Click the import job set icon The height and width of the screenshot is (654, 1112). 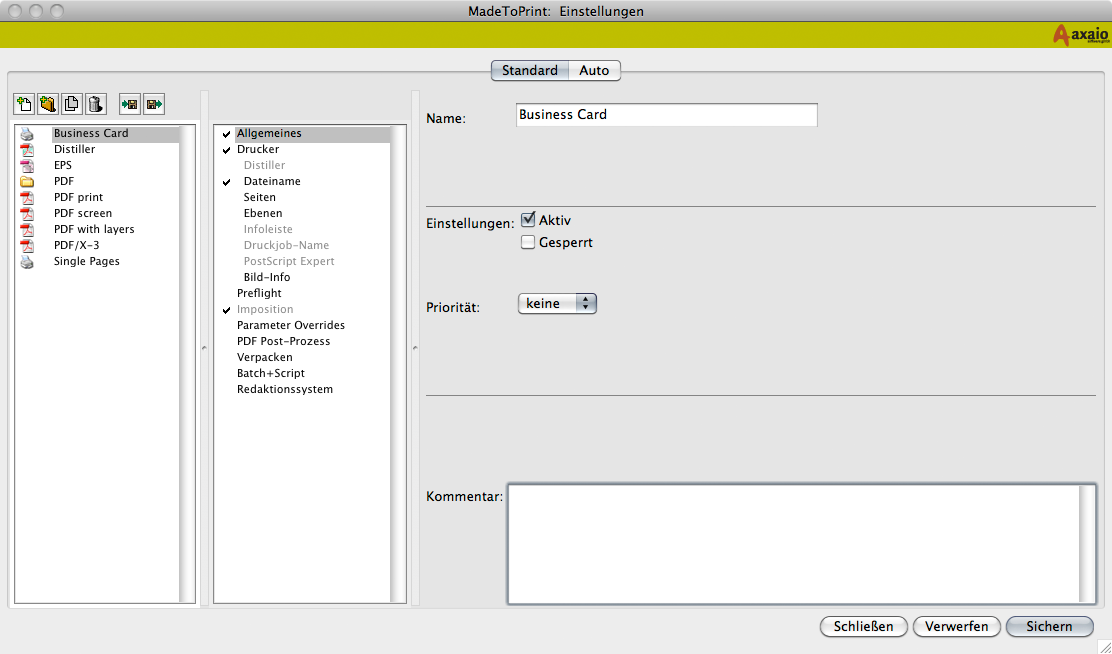point(130,105)
